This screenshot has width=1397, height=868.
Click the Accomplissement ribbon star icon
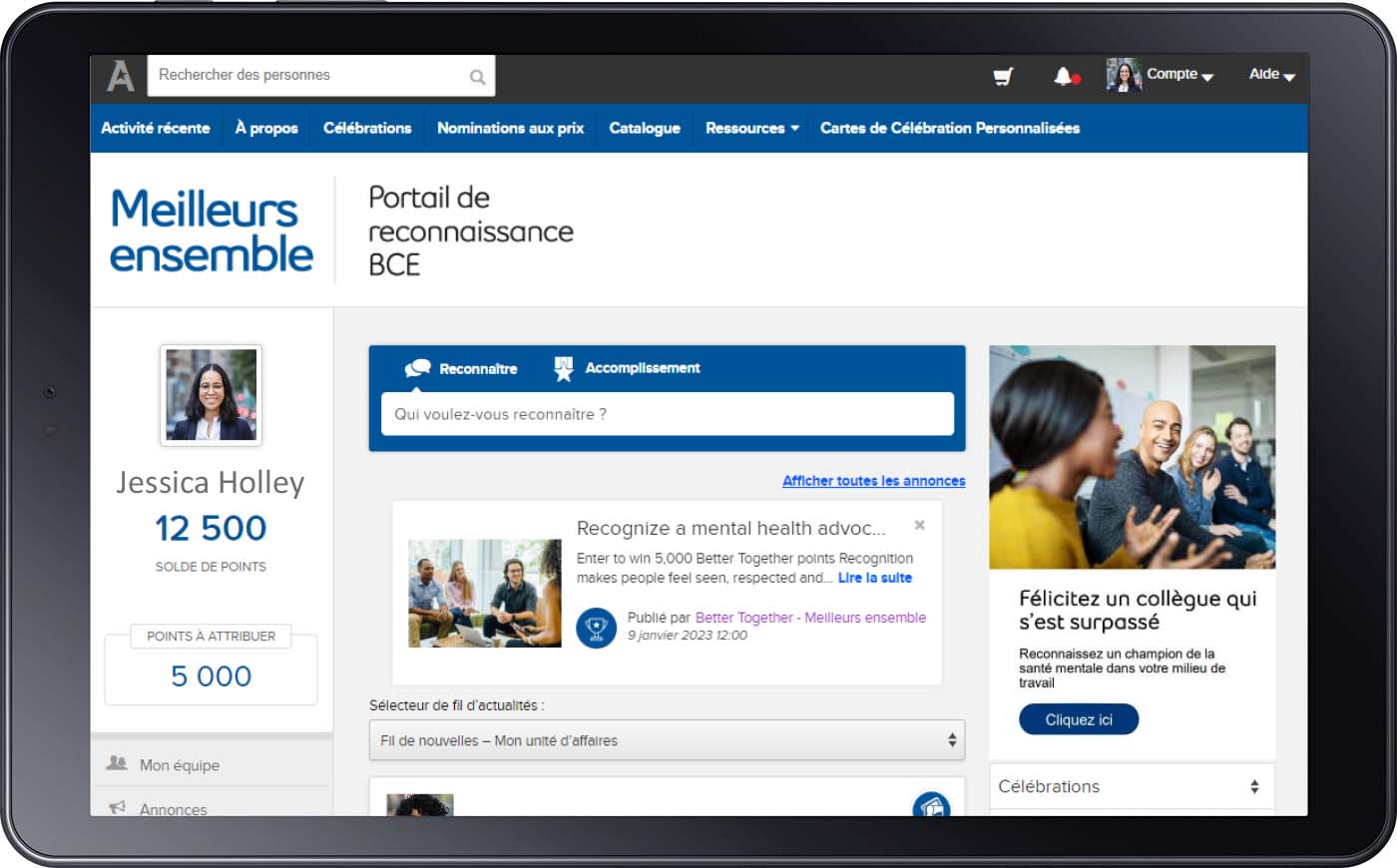pos(564,368)
